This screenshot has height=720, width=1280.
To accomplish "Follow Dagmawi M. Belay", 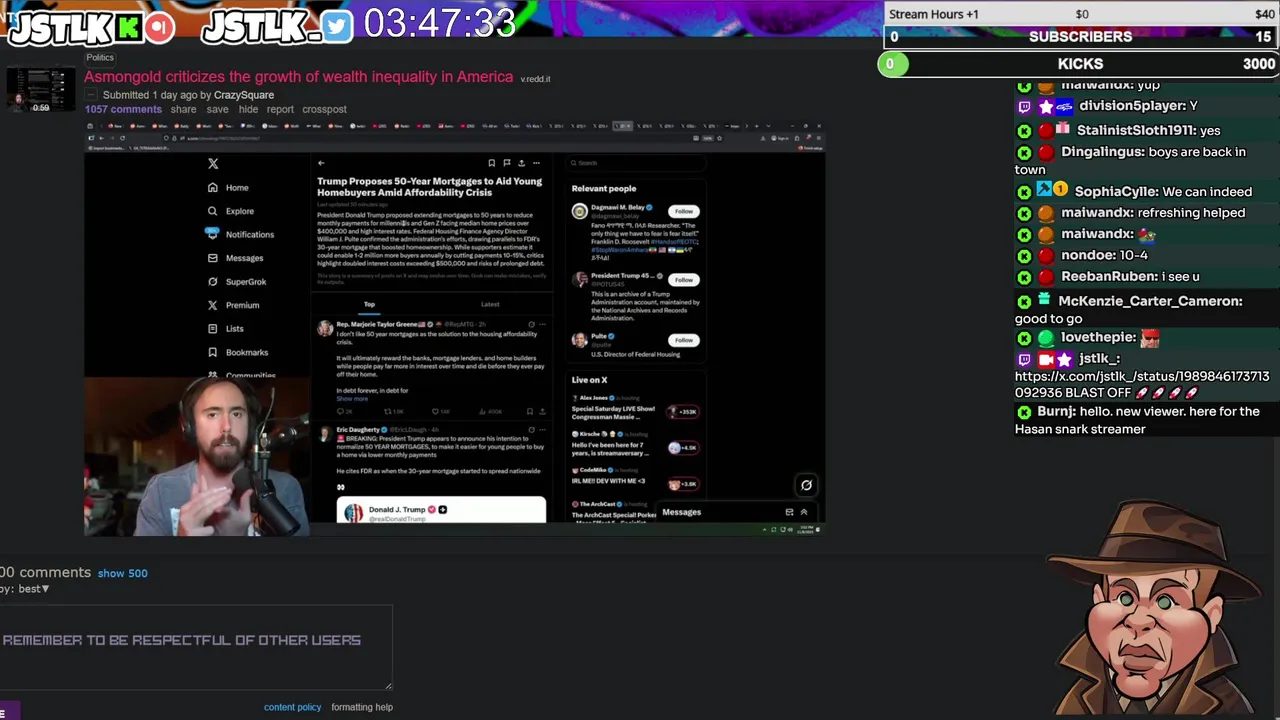I will (683, 211).
